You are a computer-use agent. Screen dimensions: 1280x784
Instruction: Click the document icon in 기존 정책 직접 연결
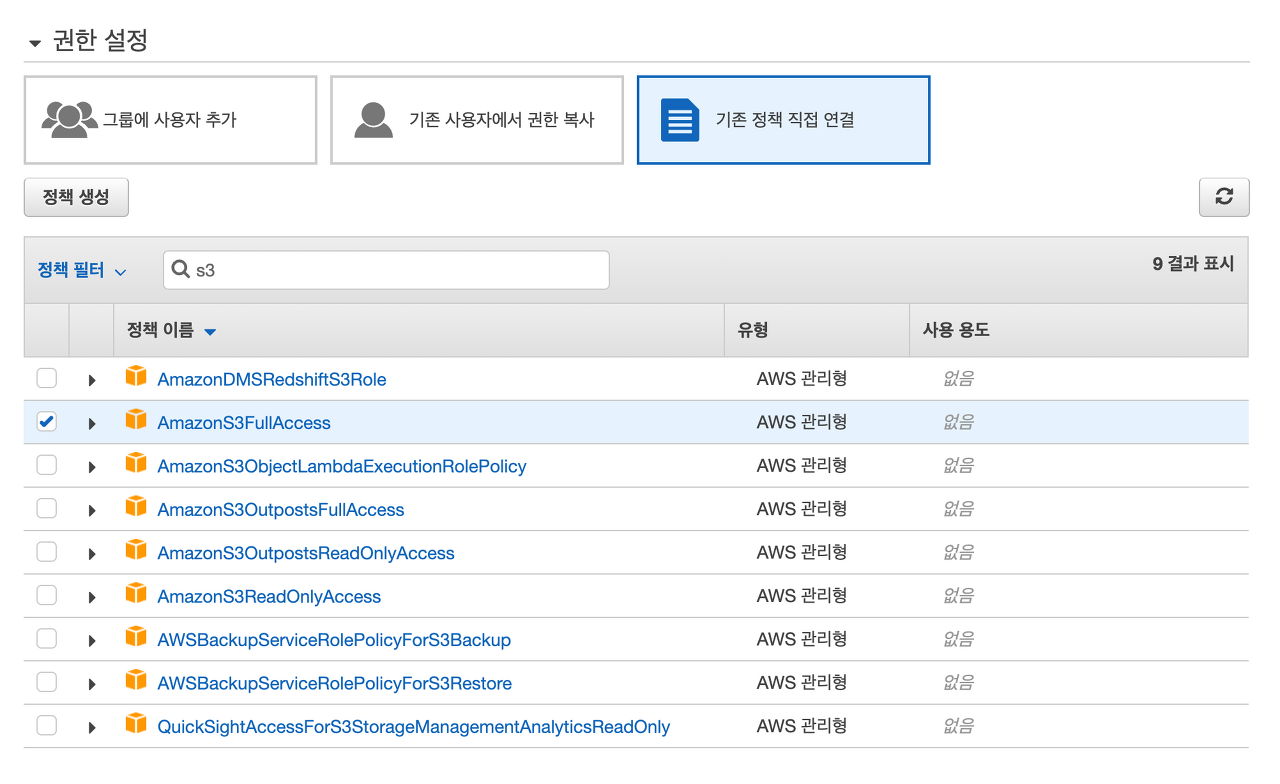(x=680, y=120)
